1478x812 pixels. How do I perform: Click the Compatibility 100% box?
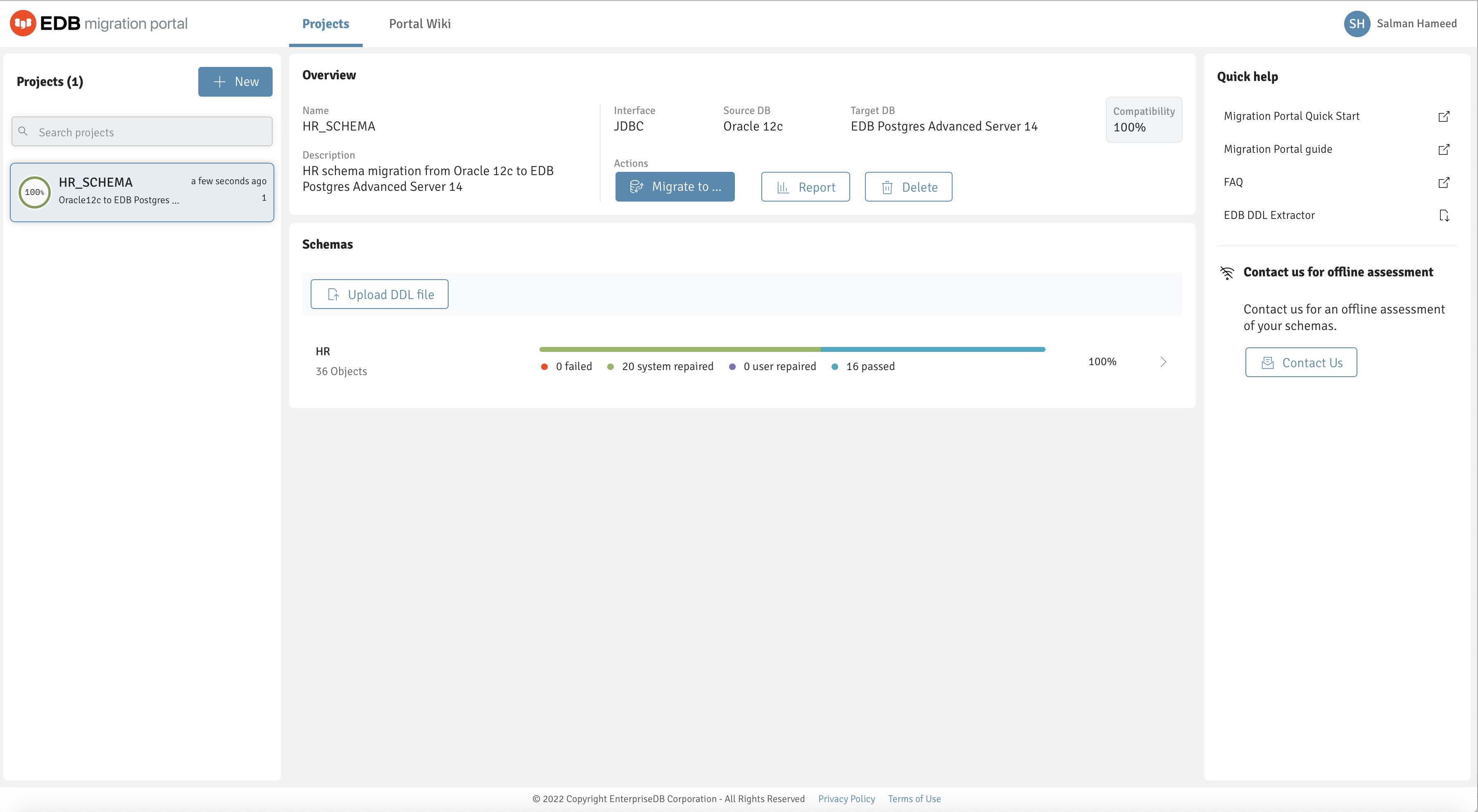(x=1143, y=119)
